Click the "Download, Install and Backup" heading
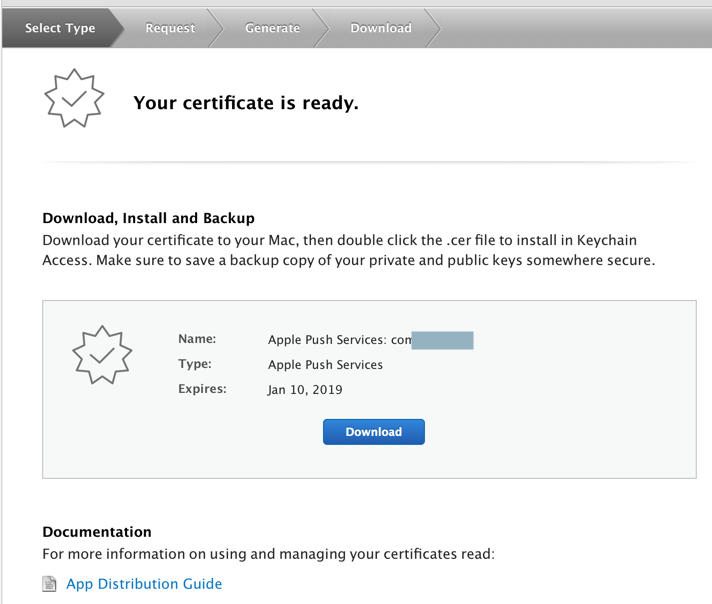Viewport: 712px width, 604px height. point(148,218)
